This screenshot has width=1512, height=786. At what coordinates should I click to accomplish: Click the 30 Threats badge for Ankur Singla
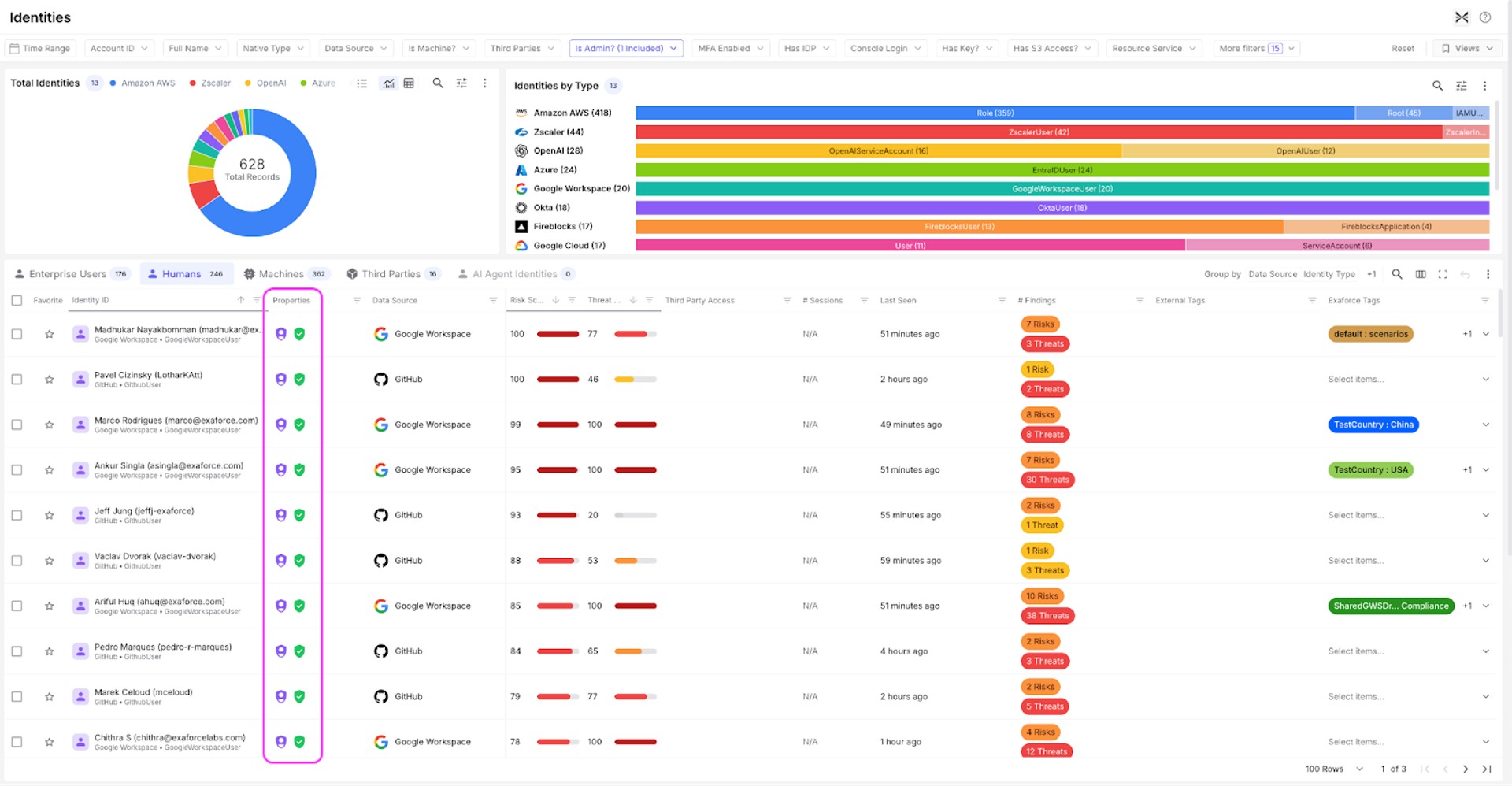(1047, 480)
